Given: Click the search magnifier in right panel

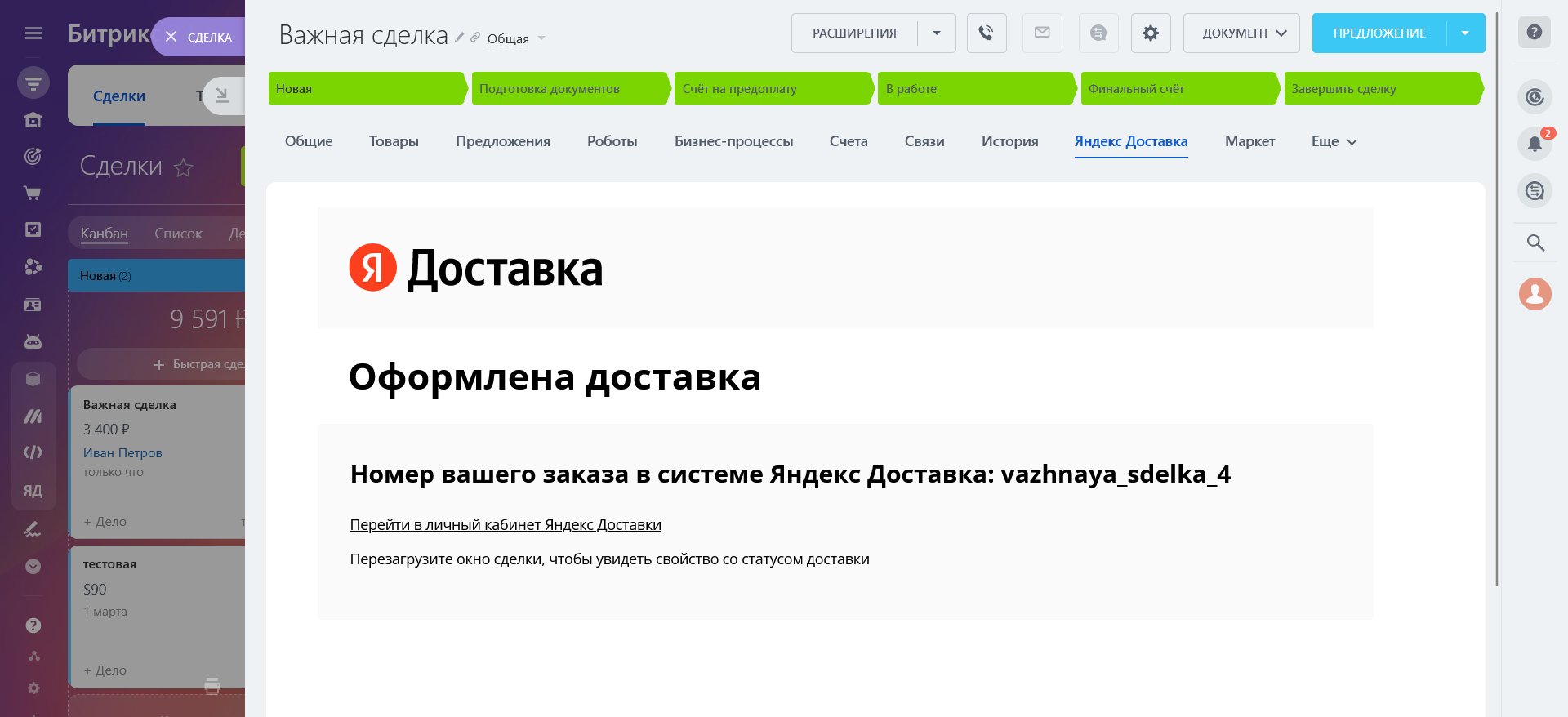Looking at the screenshot, I should [x=1535, y=243].
